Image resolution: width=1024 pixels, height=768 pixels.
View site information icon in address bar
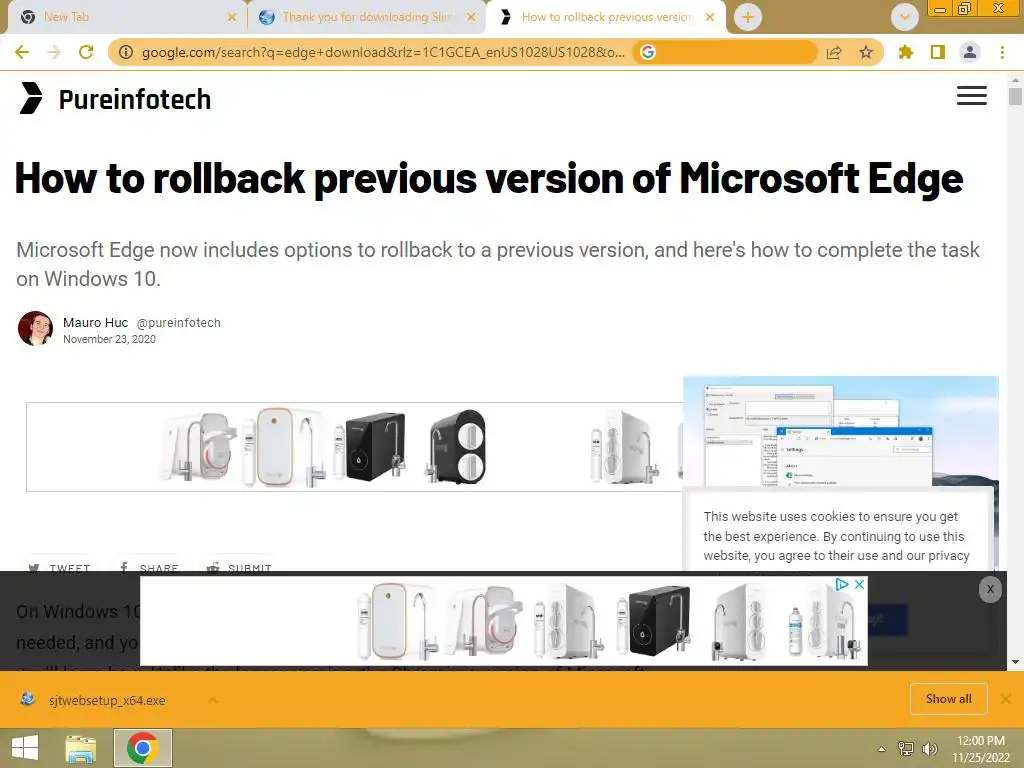(126, 52)
